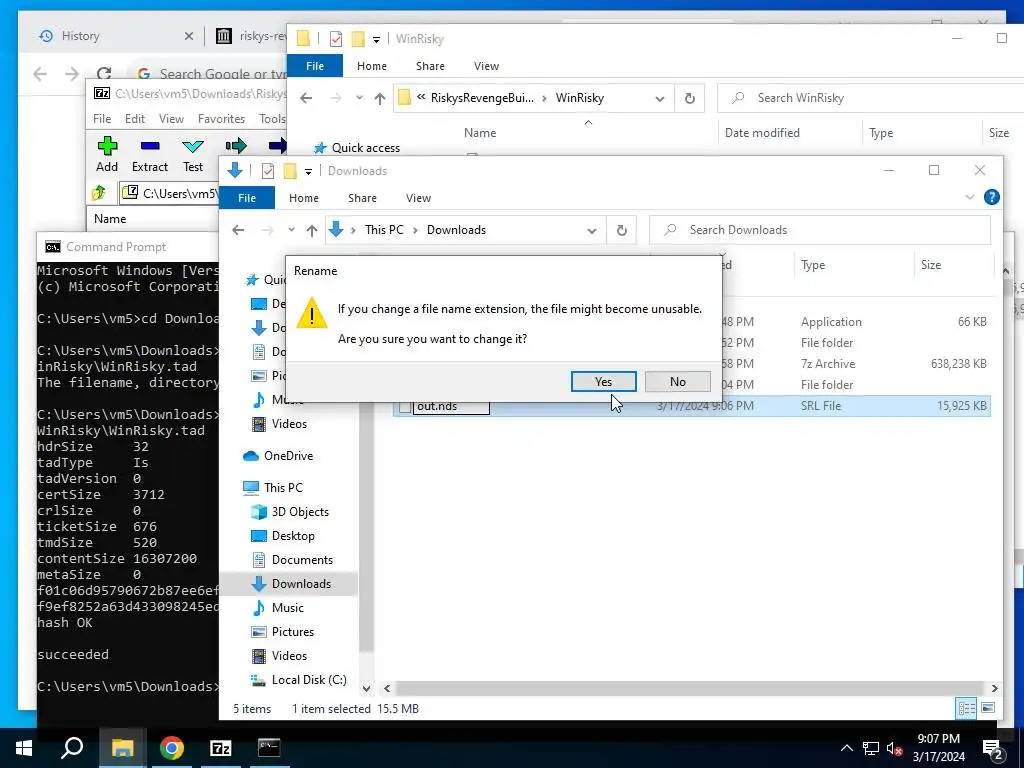Click quick access toolbar dropdown in Downloads

point(308,171)
